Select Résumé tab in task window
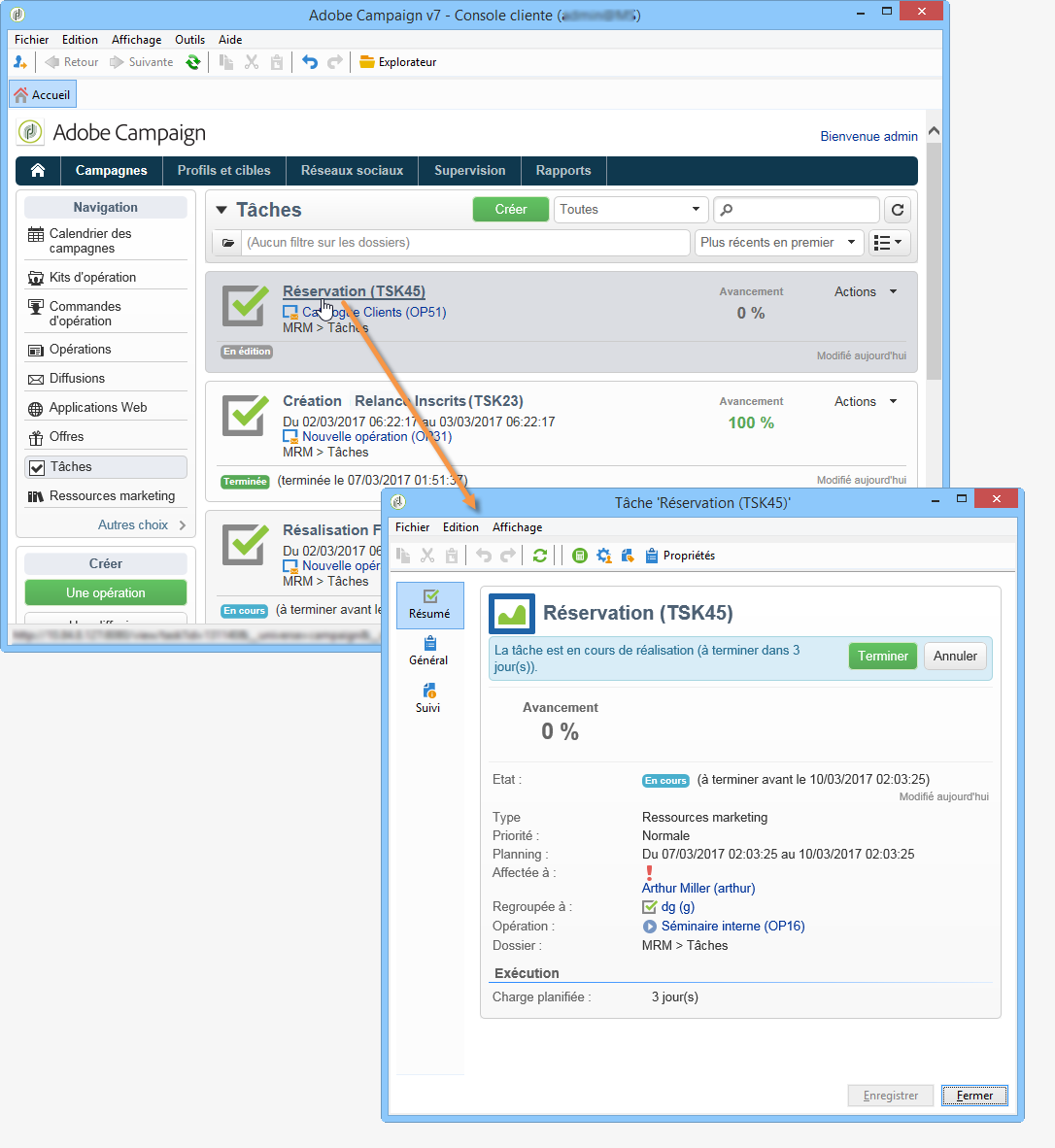 tap(429, 605)
